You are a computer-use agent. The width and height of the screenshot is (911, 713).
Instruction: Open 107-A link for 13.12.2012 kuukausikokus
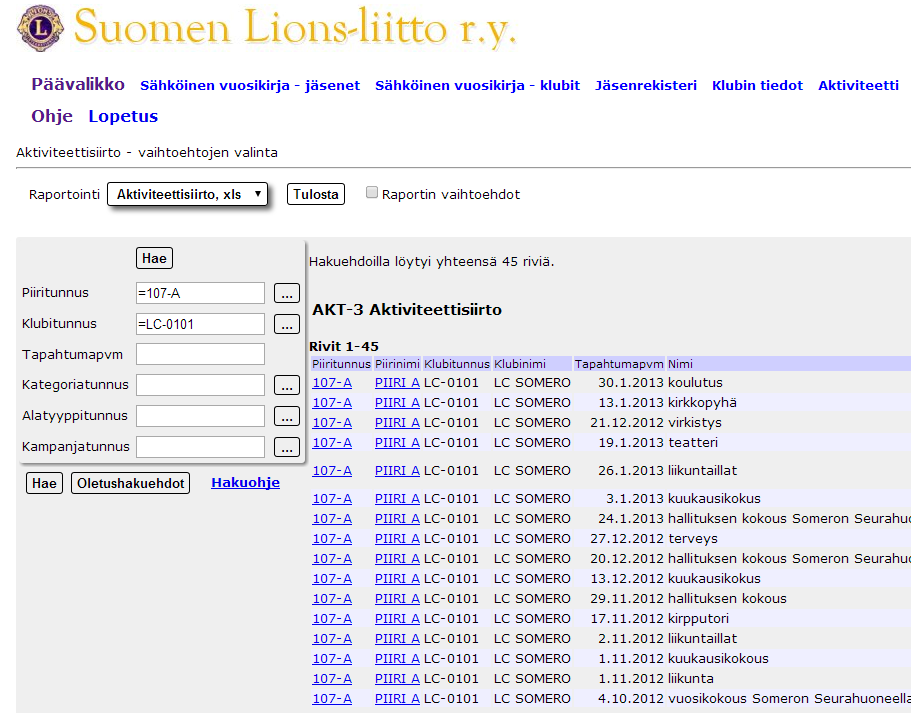(x=332, y=579)
